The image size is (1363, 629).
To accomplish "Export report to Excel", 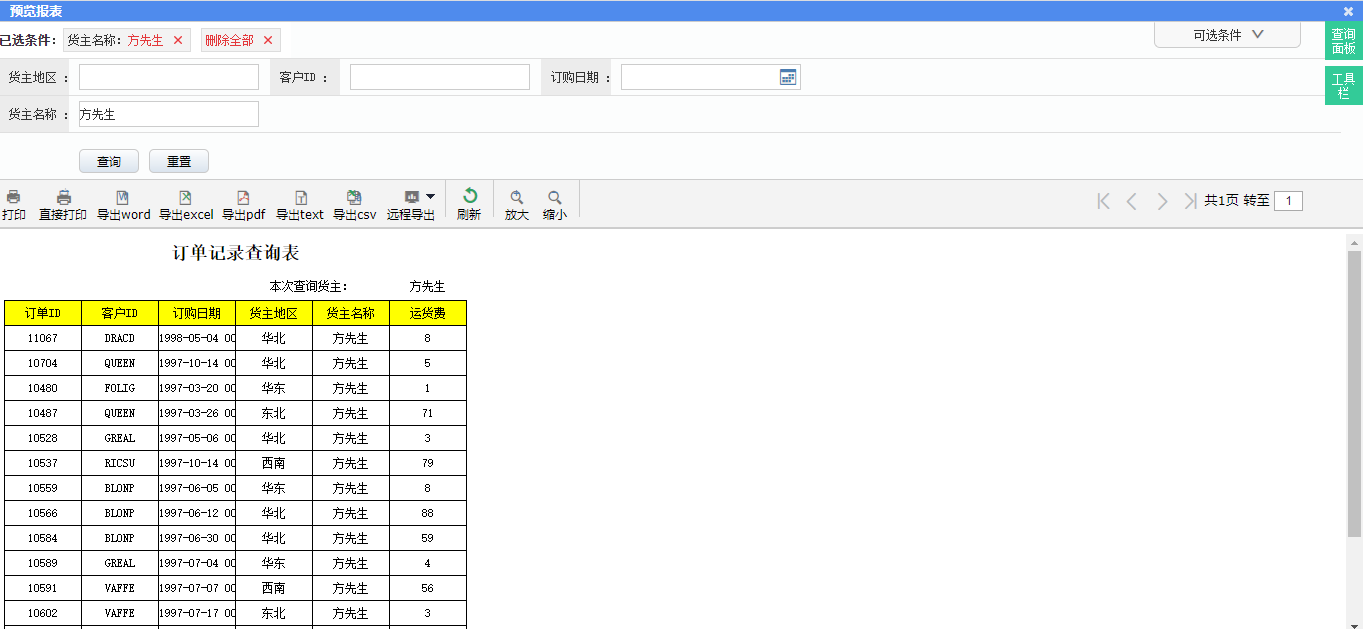I will coord(185,198).
